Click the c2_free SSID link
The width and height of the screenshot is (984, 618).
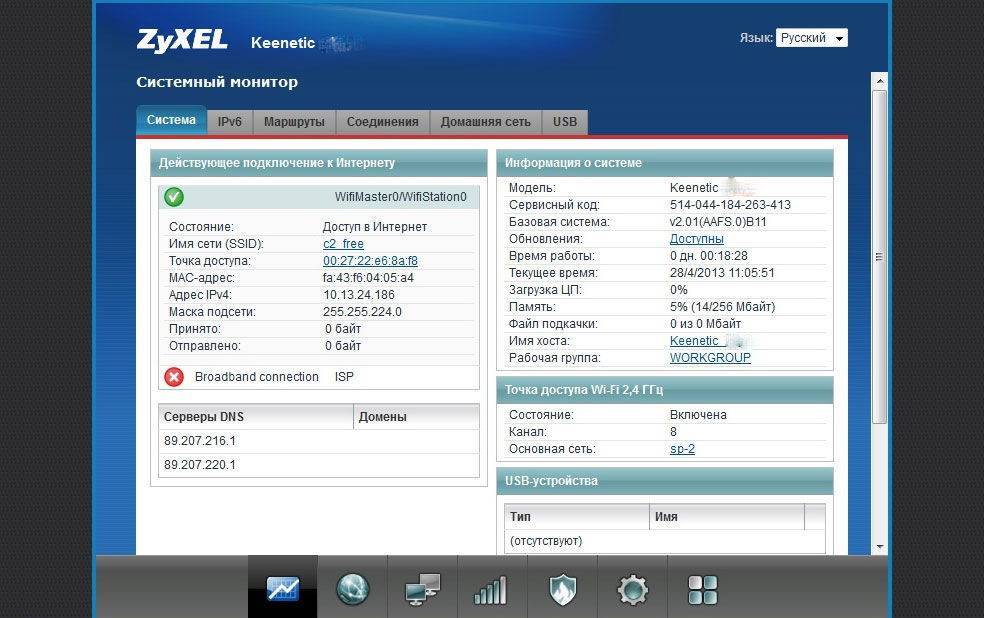click(343, 244)
